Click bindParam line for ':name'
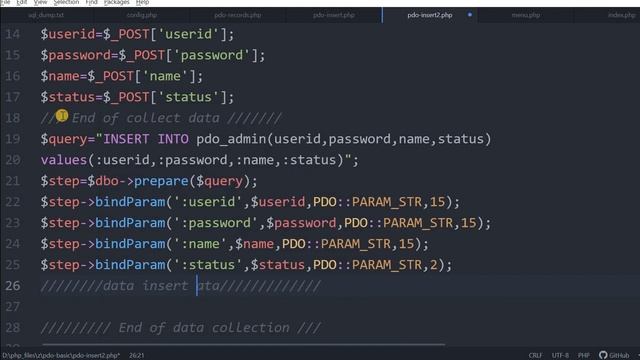This screenshot has height=360, width=640. point(235,244)
